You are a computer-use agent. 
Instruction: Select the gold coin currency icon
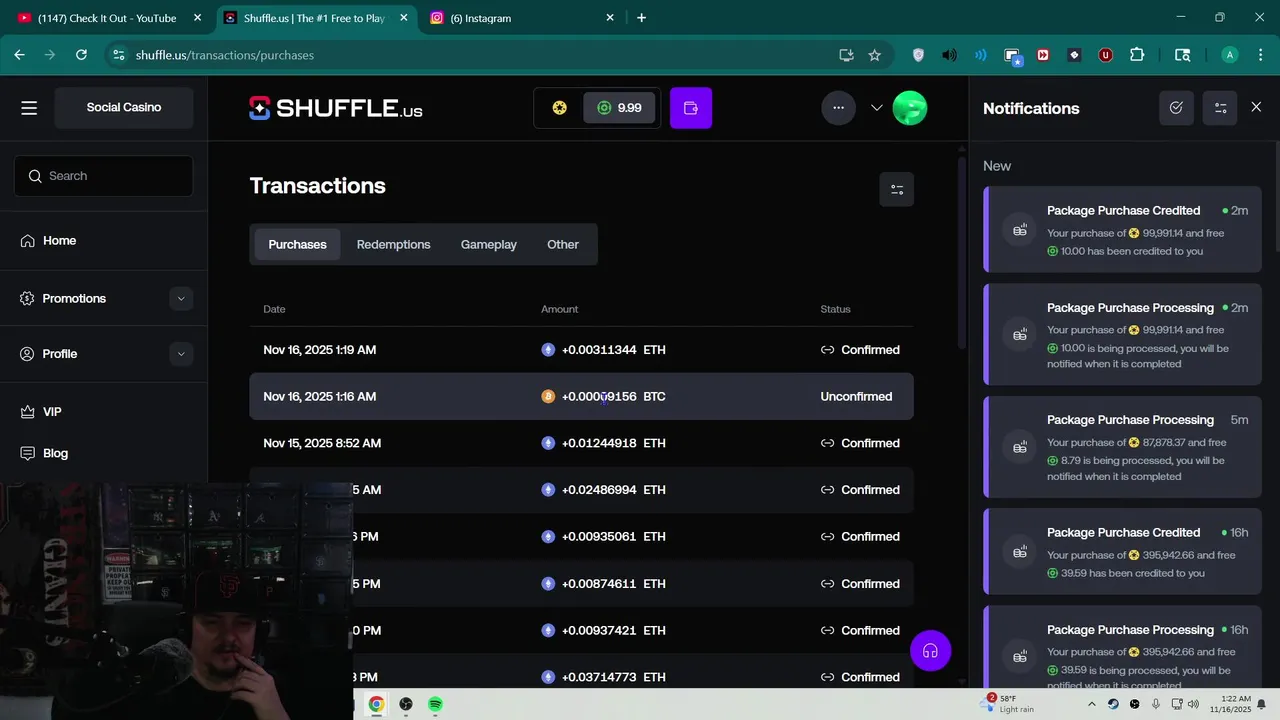click(560, 108)
